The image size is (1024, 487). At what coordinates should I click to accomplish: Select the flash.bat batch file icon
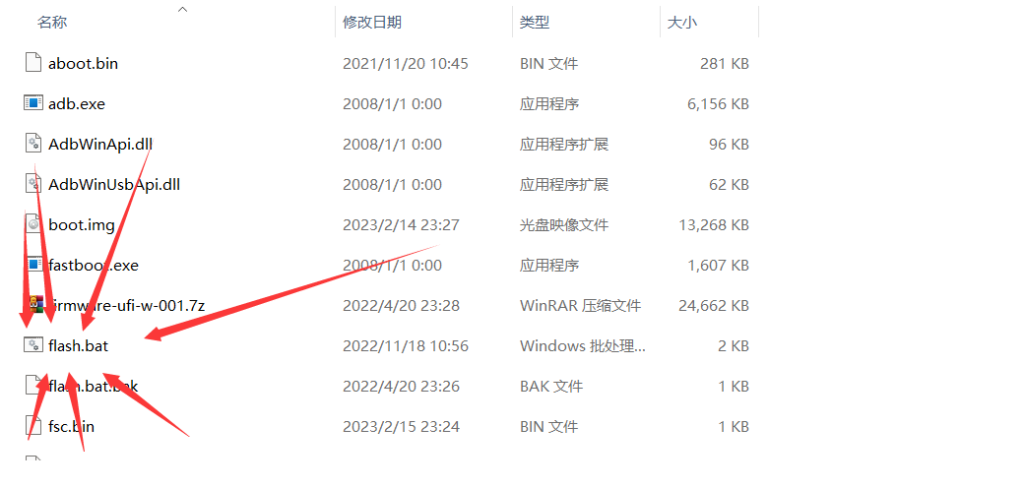[33, 345]
